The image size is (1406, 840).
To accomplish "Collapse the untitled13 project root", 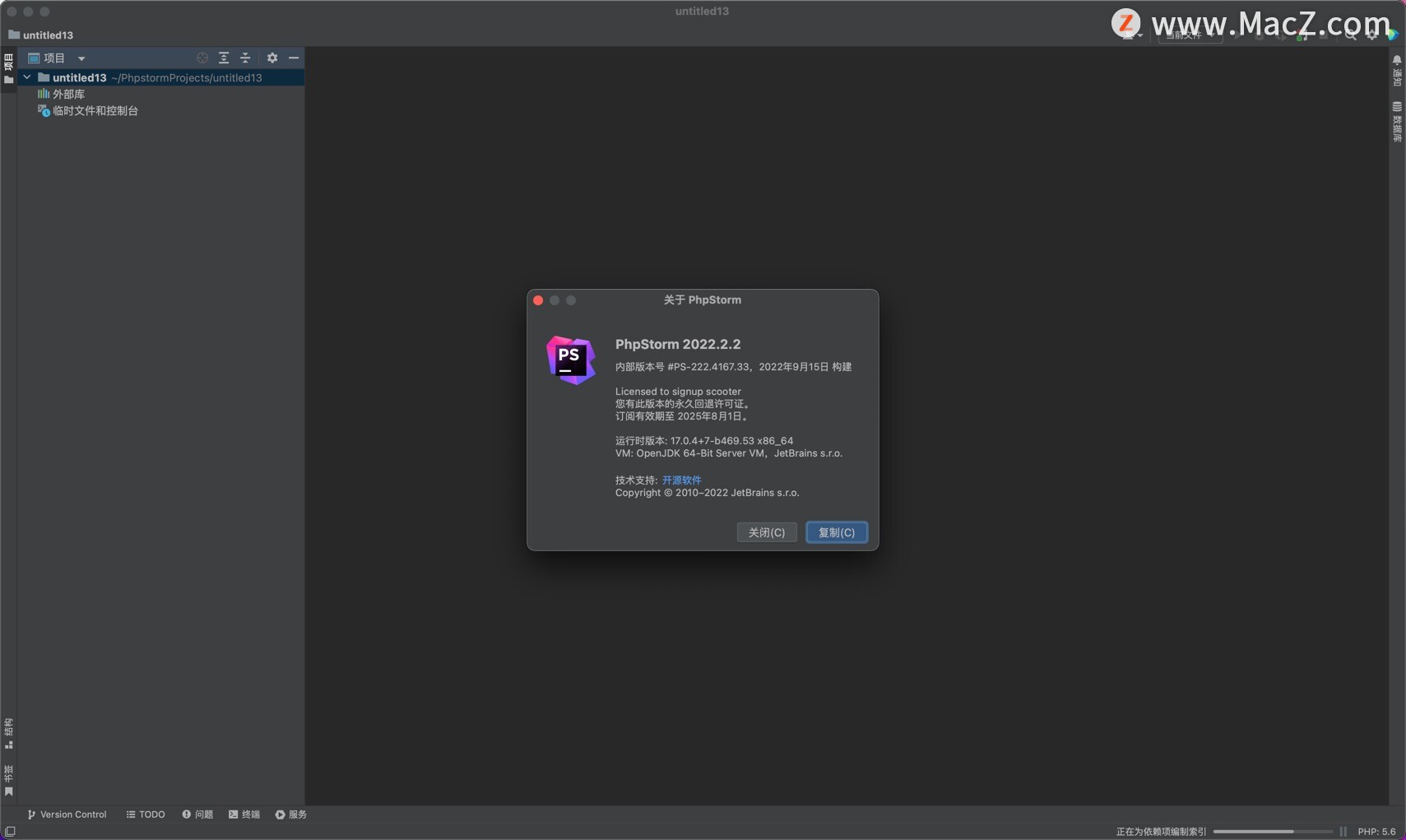I will (x=27, y=77).
